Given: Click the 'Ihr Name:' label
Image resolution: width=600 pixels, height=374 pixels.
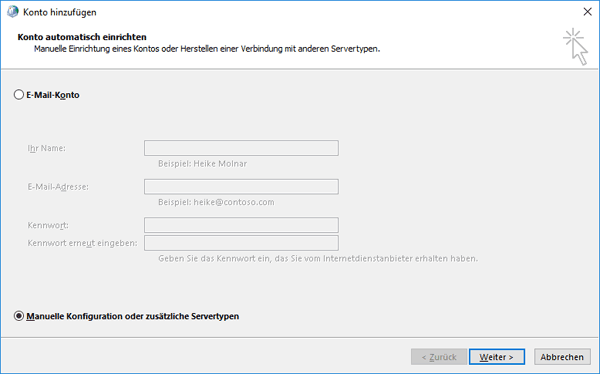Looking at the screenshot, I should coord(46,148).
